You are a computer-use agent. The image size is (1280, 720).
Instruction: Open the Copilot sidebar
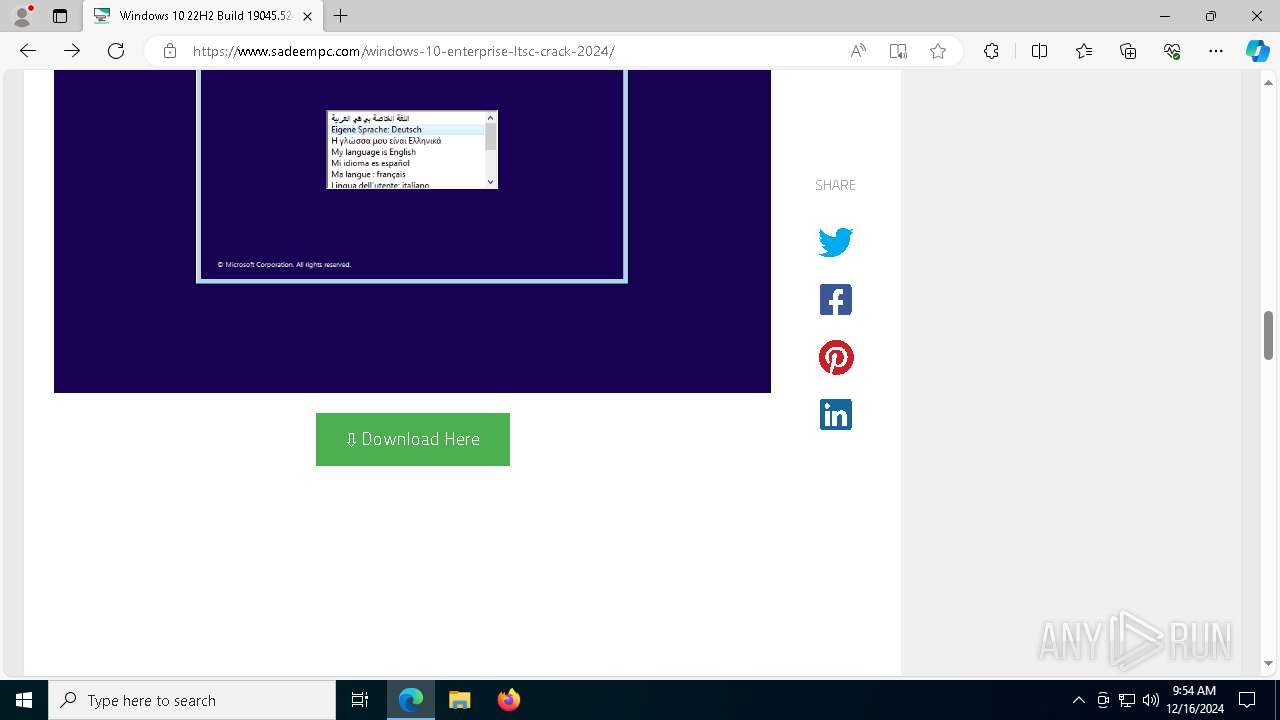click(x=1257, y=51)
